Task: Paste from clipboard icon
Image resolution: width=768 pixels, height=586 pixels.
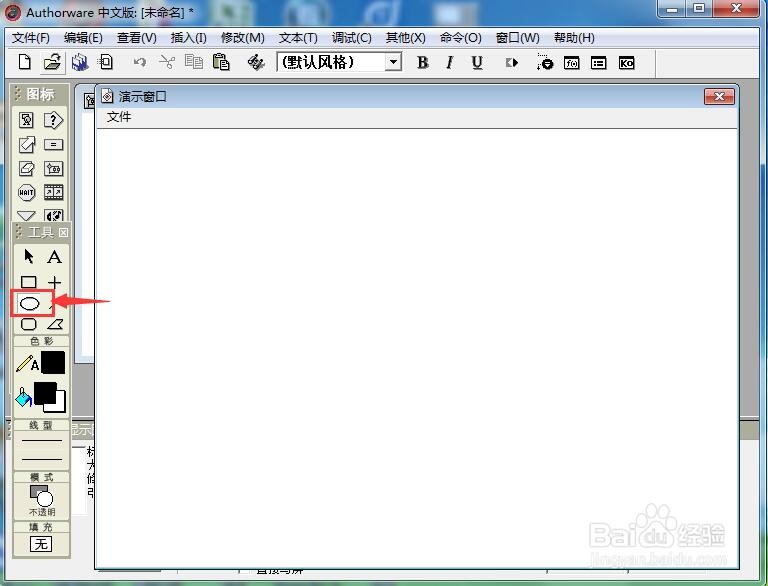Action: click(221, 62)
